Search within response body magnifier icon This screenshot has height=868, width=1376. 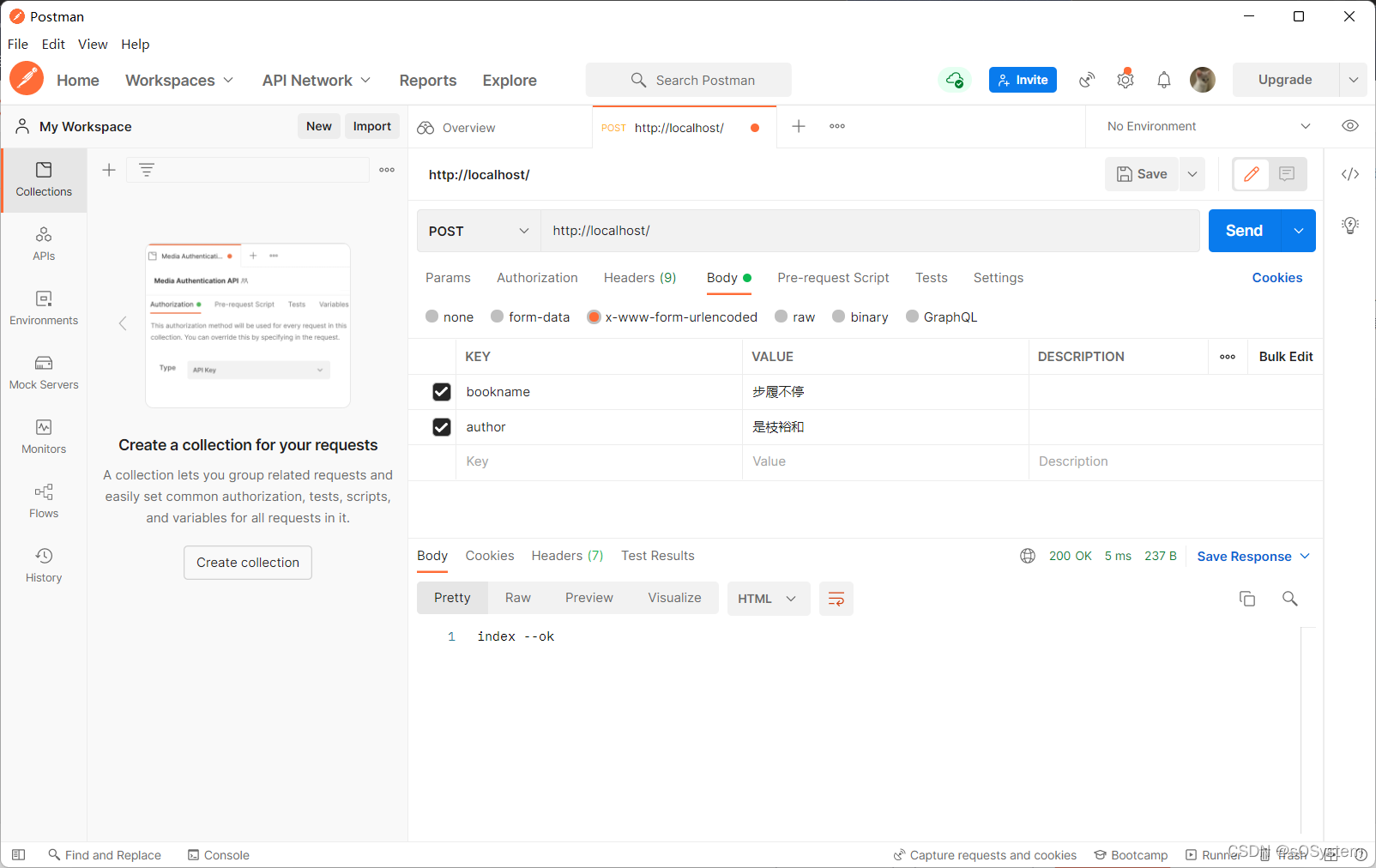[1289, 599]
